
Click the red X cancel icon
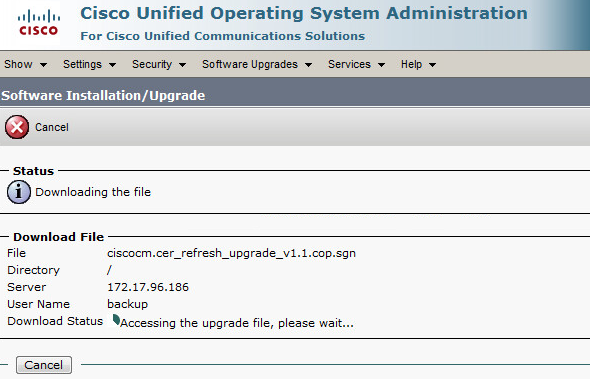point(17,127)
